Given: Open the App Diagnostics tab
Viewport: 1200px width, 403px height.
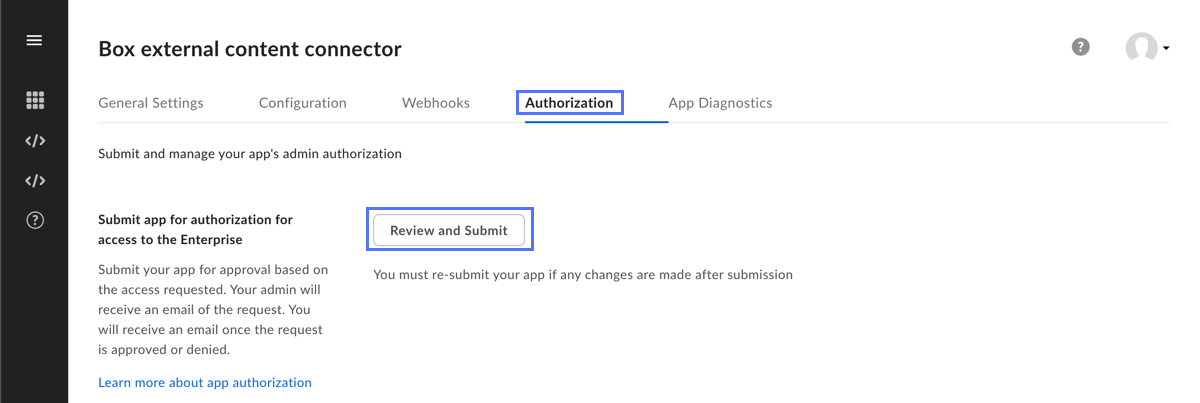Looking at the screenshot, I should coord(720,103).
